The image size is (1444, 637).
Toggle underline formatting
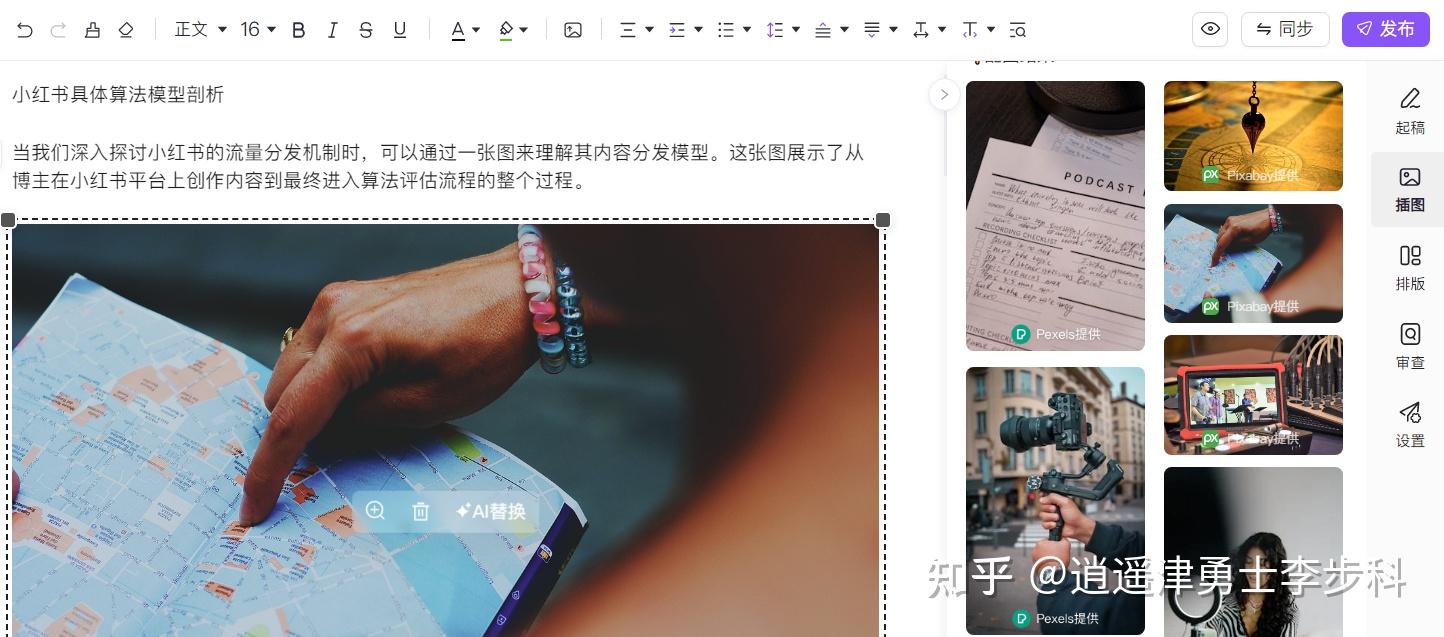click(400, 30)
